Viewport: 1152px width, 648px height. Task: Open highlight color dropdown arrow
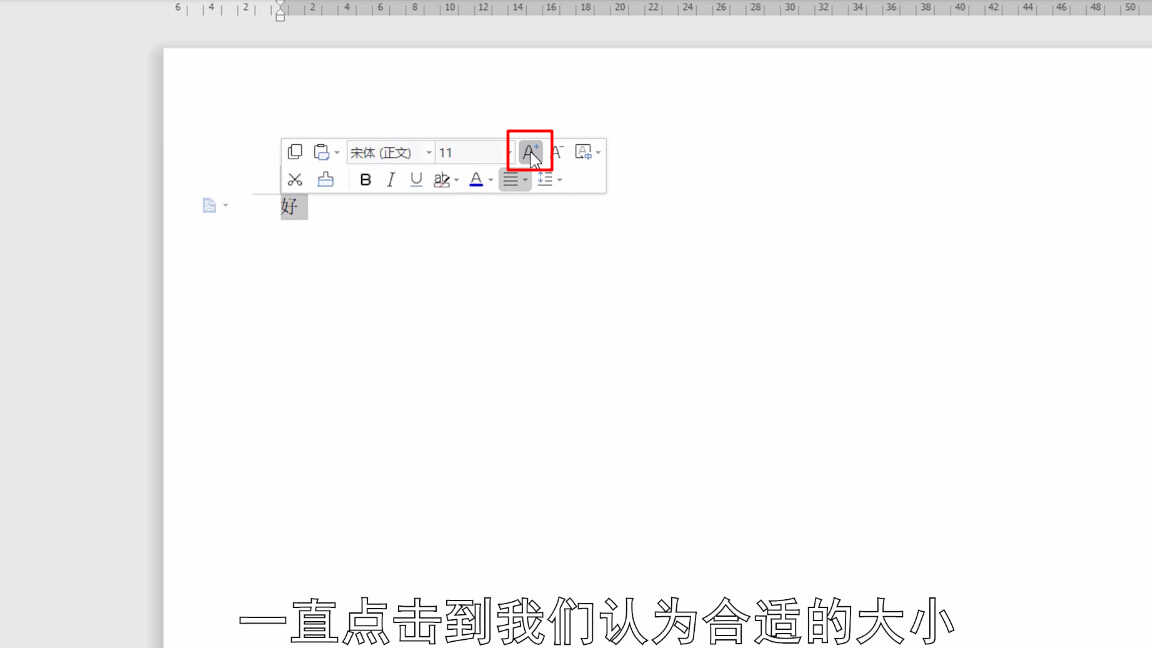[x=457, y=180]
